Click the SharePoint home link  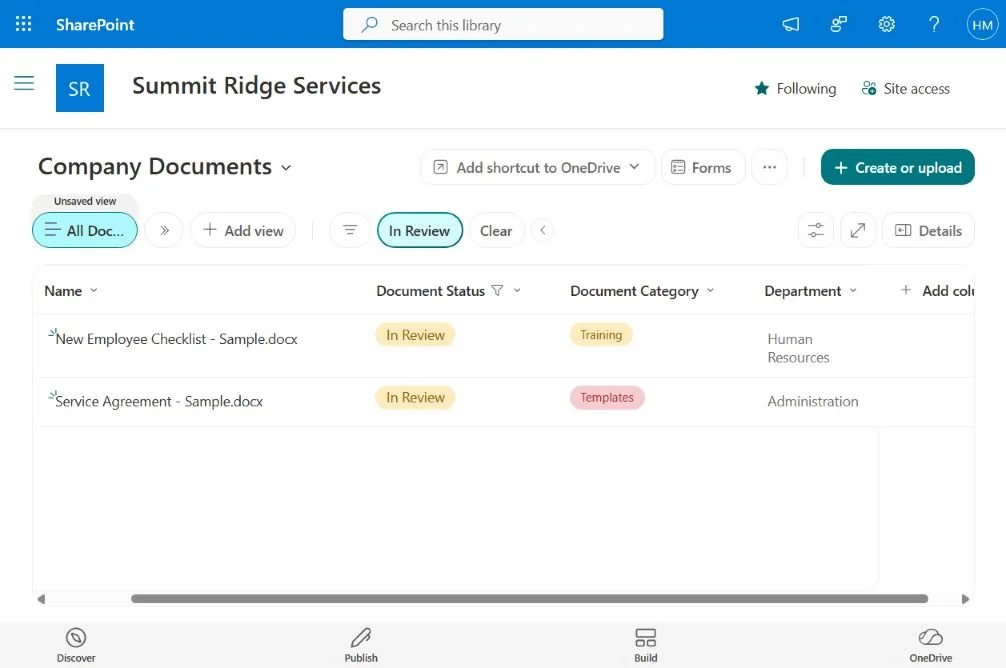95,24
